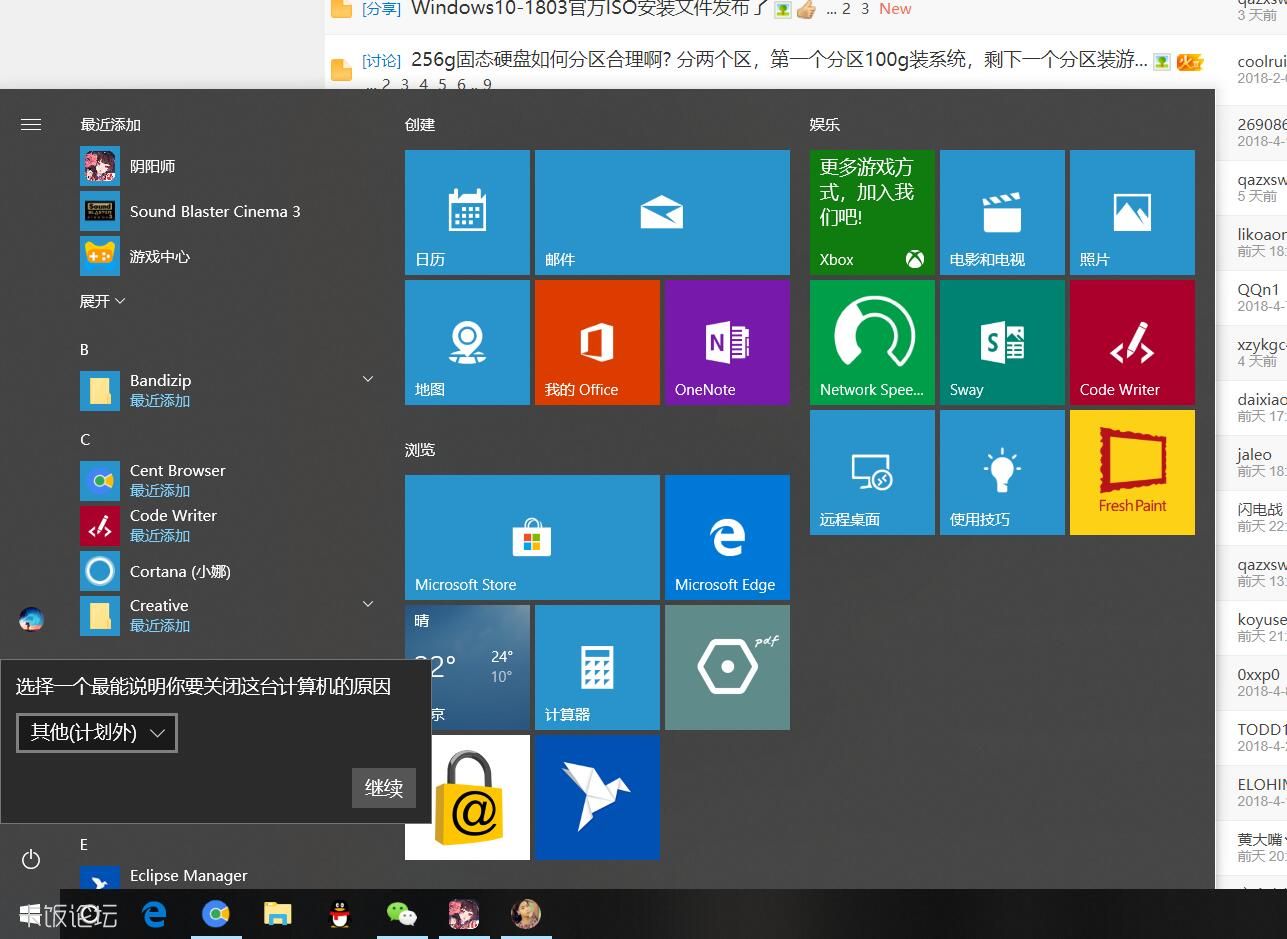The width and height of the screenshot is (1287, 939).
Task: Click the 继续 continue button
Action: tap(384, 788)
